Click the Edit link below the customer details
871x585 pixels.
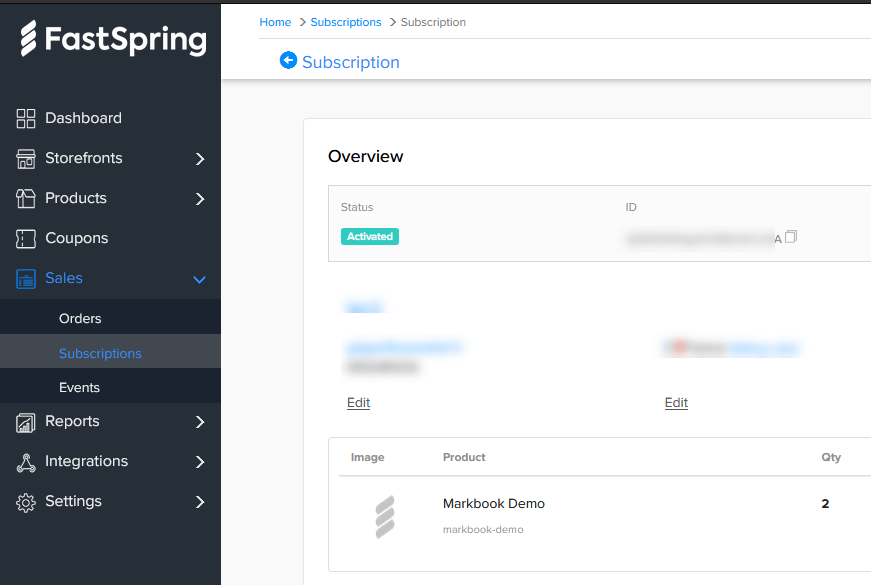358,402
